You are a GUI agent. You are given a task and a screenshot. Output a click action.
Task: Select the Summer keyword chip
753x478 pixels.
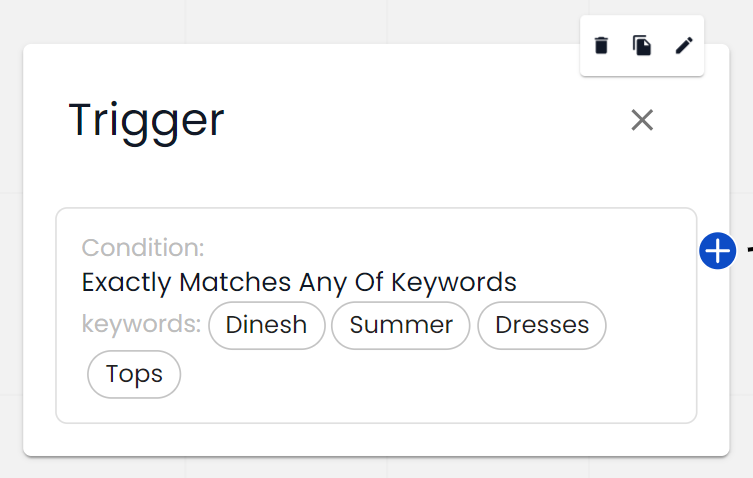point(401,325)
